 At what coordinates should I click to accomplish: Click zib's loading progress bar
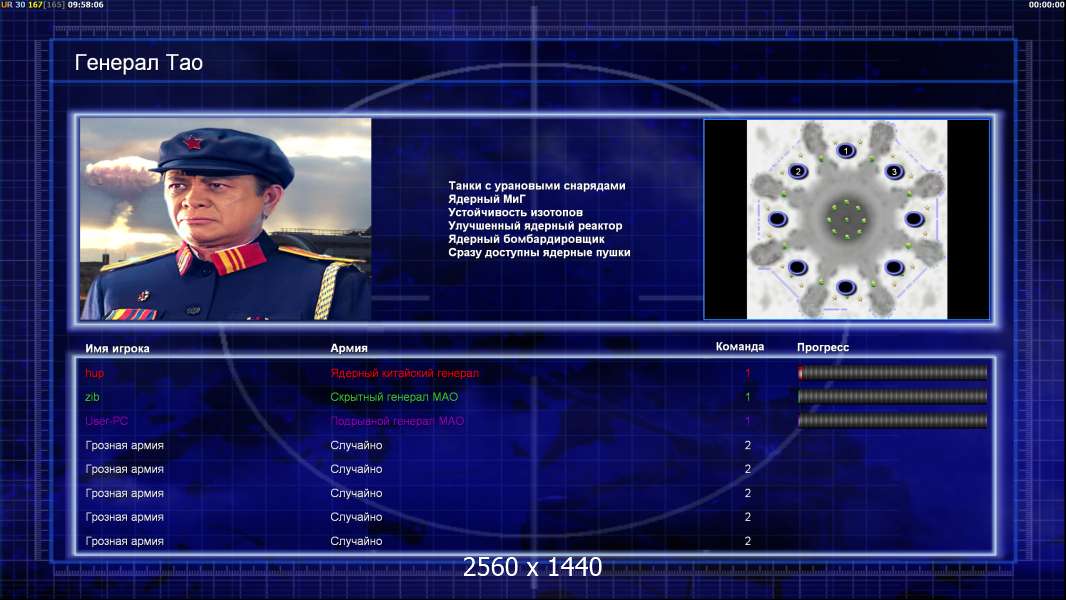892,397
